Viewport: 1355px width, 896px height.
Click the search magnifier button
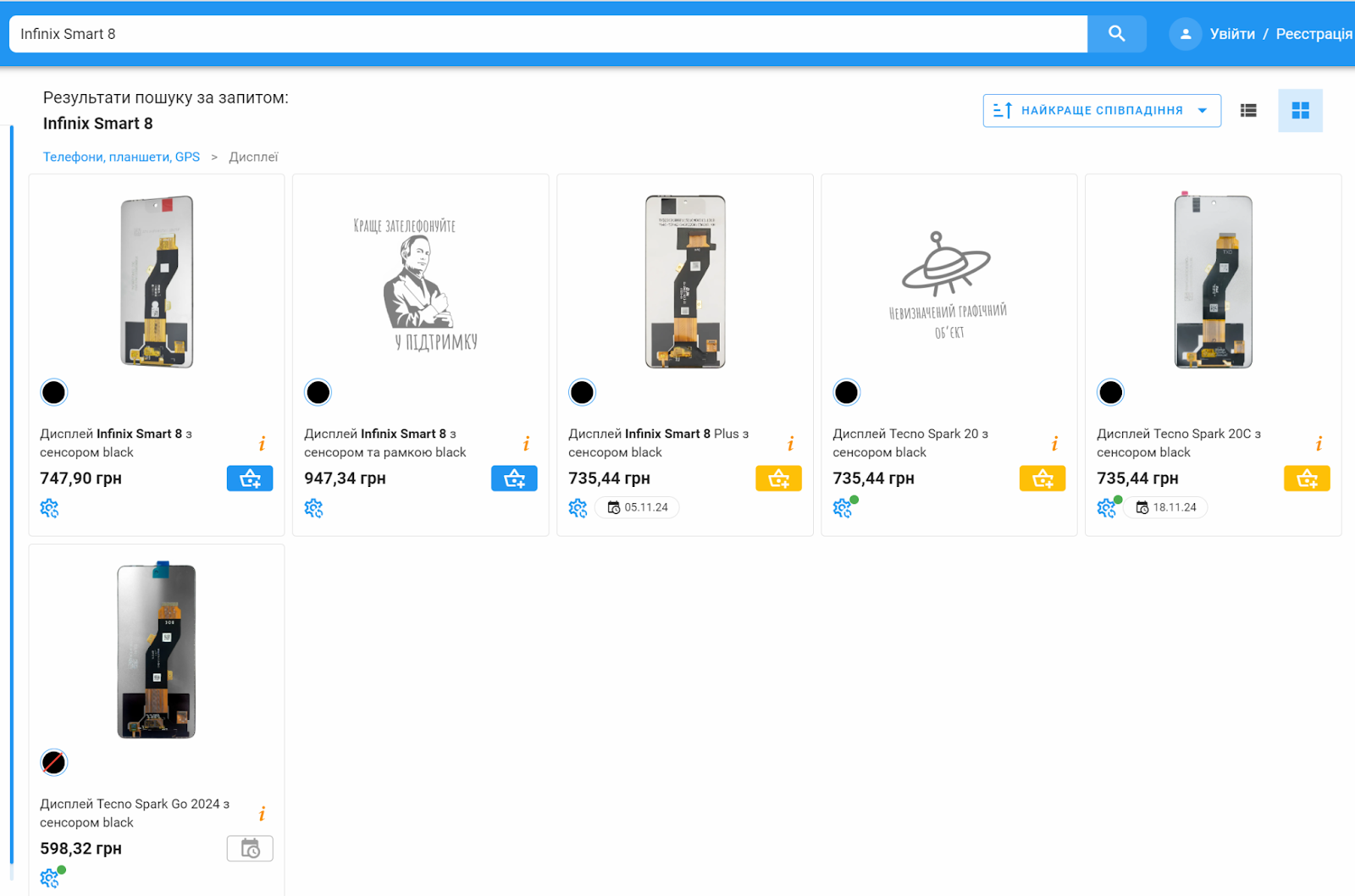pos(1116,34)
